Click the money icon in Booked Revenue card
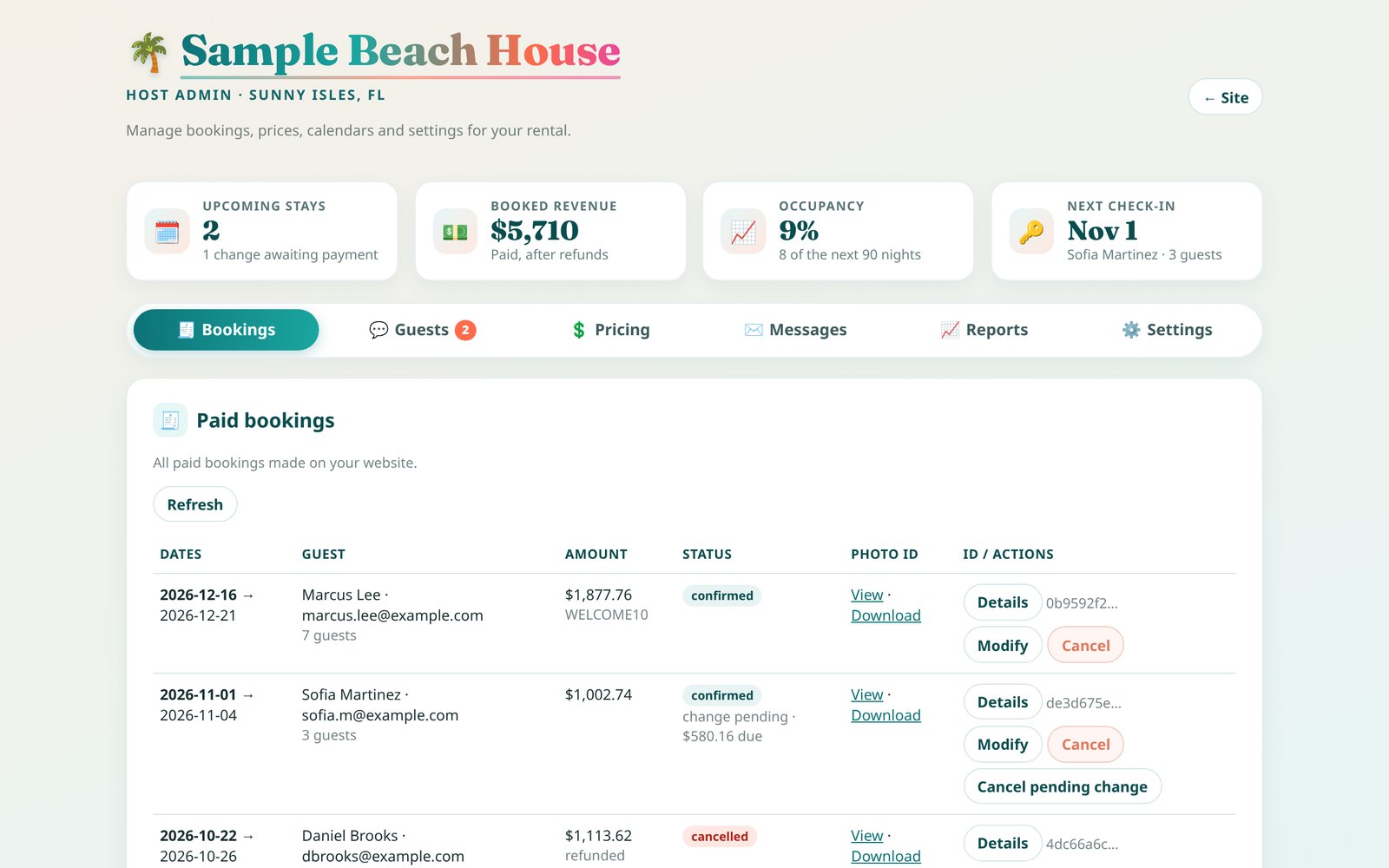The image size is (1389, 868). coord(455,232)
